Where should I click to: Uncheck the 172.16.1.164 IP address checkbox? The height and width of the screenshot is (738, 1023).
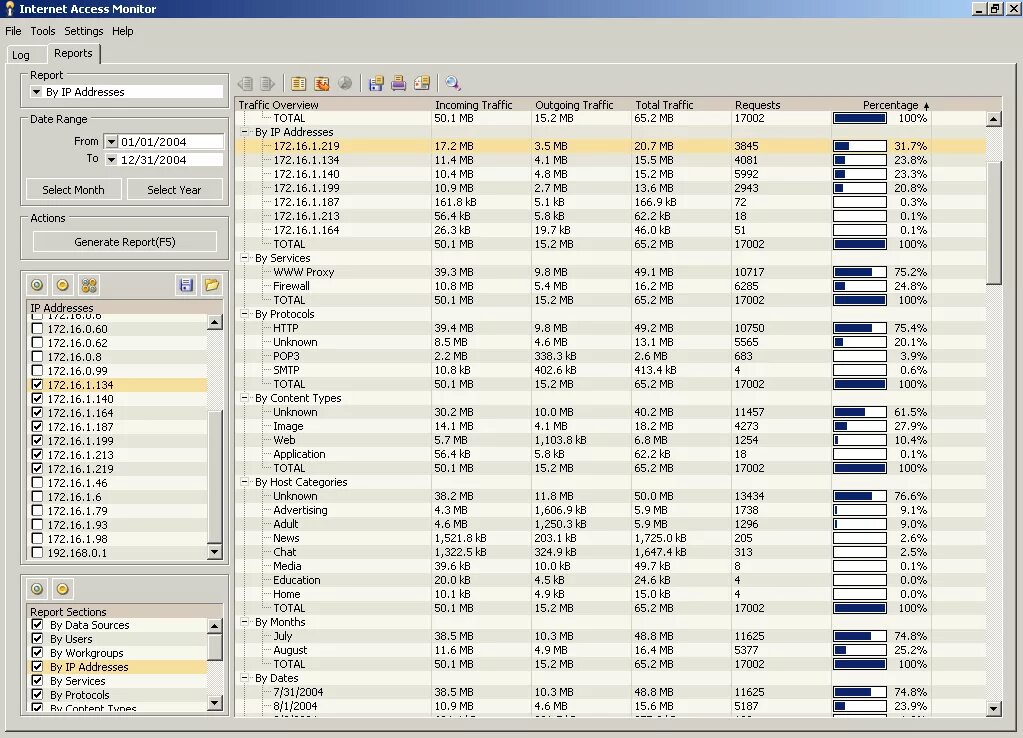click(x=37, y=412)
